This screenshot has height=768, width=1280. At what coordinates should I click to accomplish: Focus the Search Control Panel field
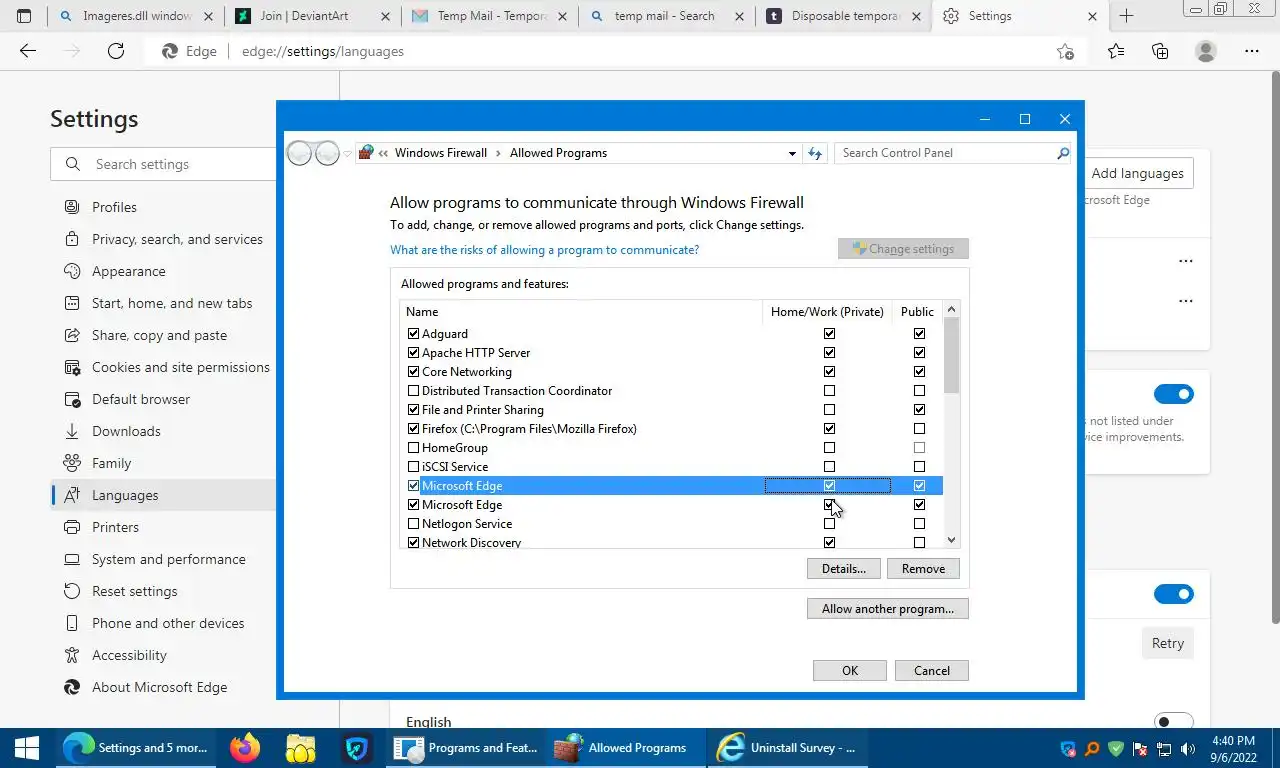945,153
